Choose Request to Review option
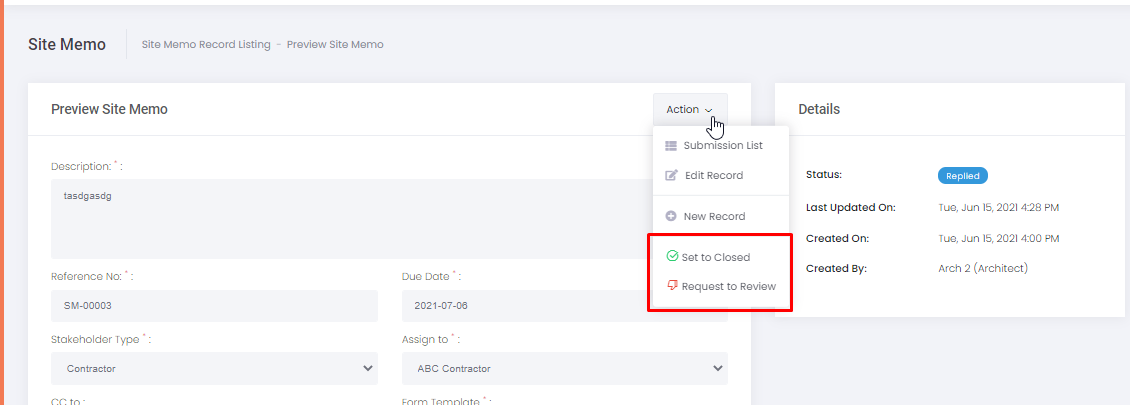 (x=728, y=287)
